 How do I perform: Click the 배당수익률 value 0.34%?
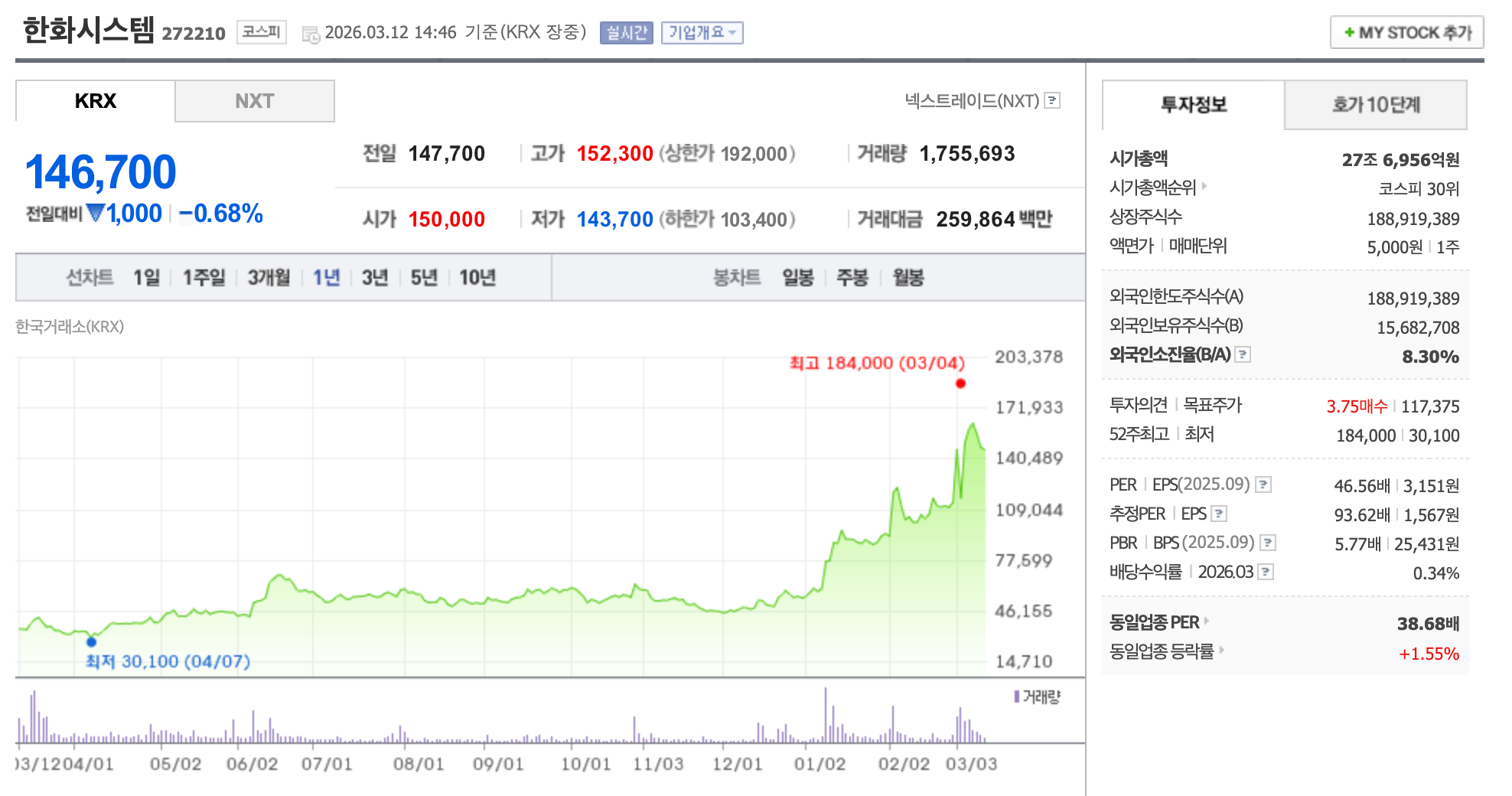(1436, 573)
